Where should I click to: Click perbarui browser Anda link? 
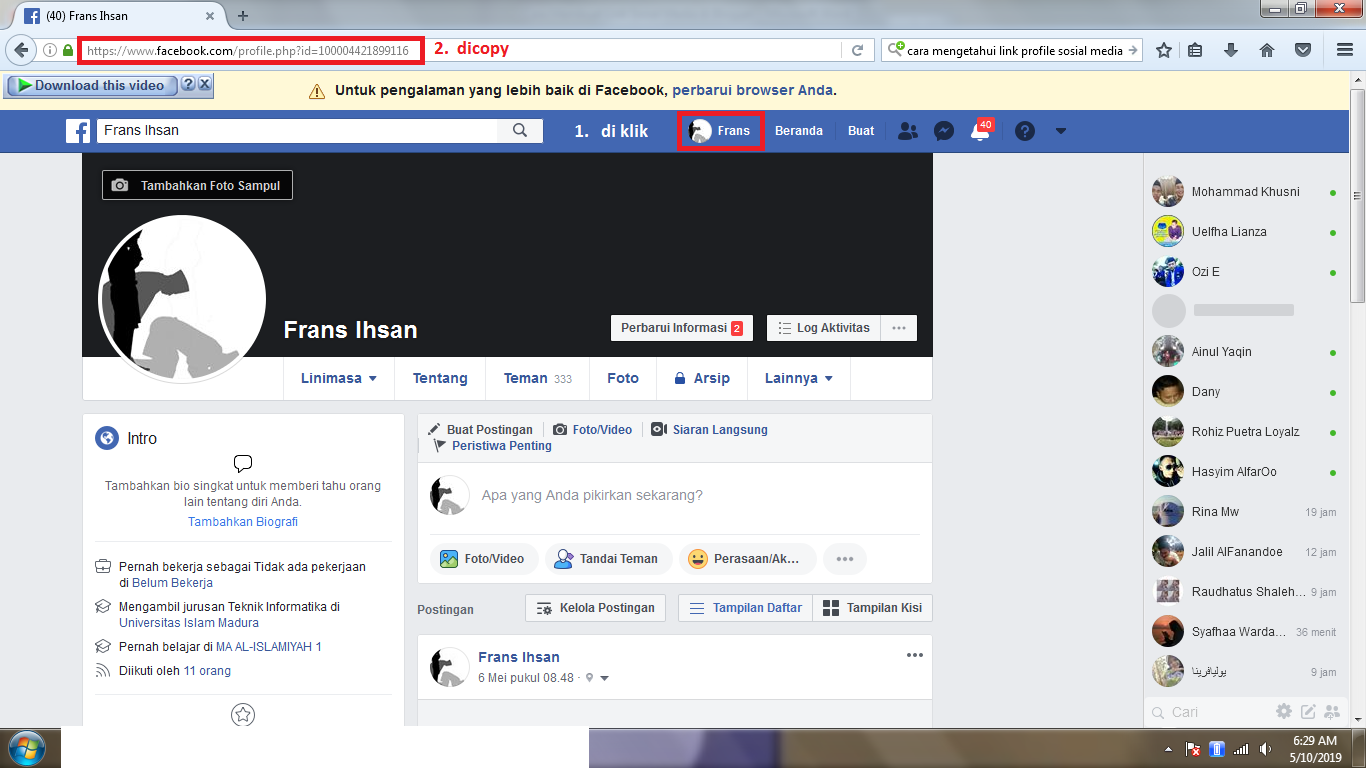coord(752,90)
